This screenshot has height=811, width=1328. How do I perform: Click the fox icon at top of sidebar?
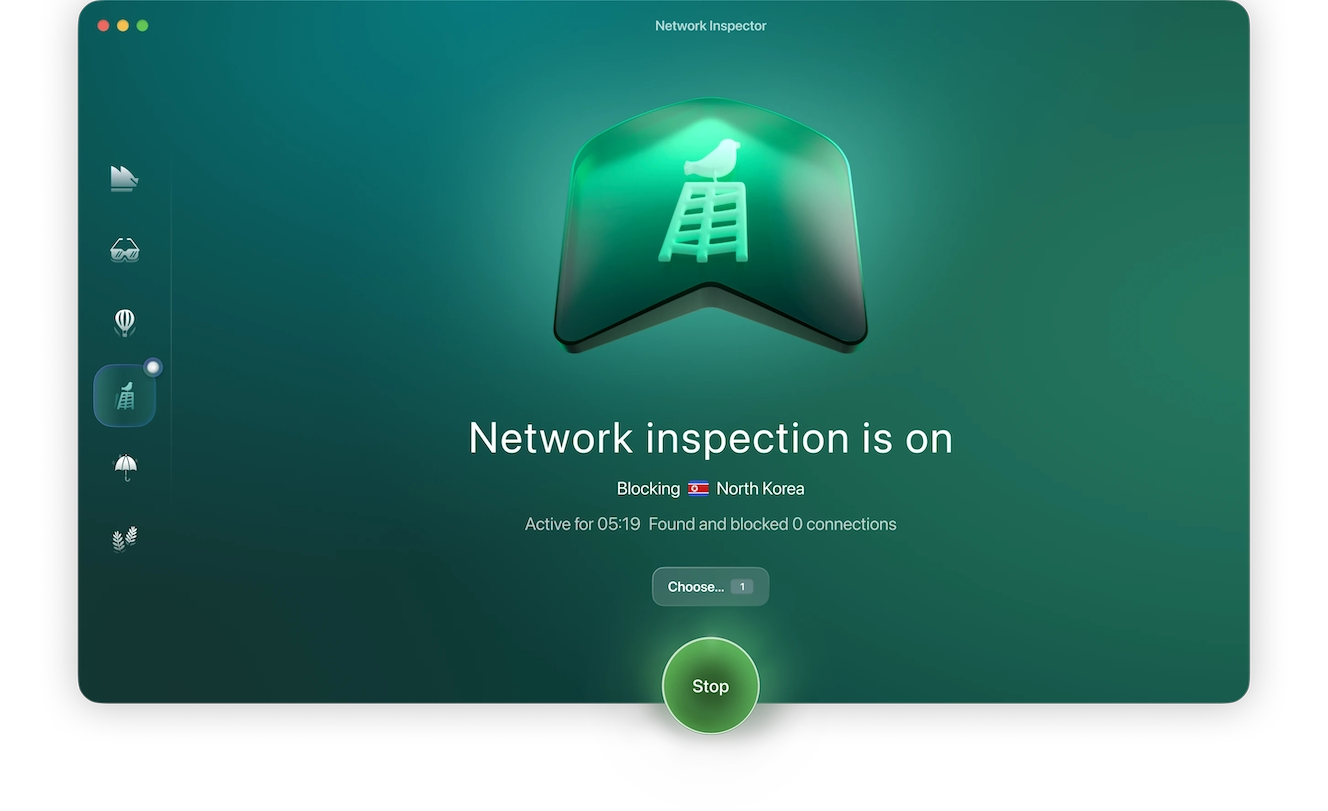pos(124,178)
